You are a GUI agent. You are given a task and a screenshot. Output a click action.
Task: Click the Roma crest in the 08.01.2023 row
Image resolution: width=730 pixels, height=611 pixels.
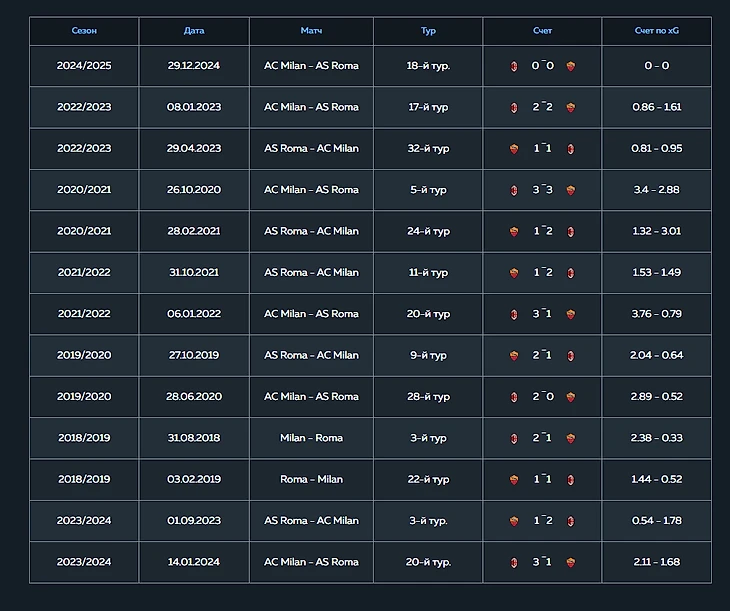(x=570, y=108)
